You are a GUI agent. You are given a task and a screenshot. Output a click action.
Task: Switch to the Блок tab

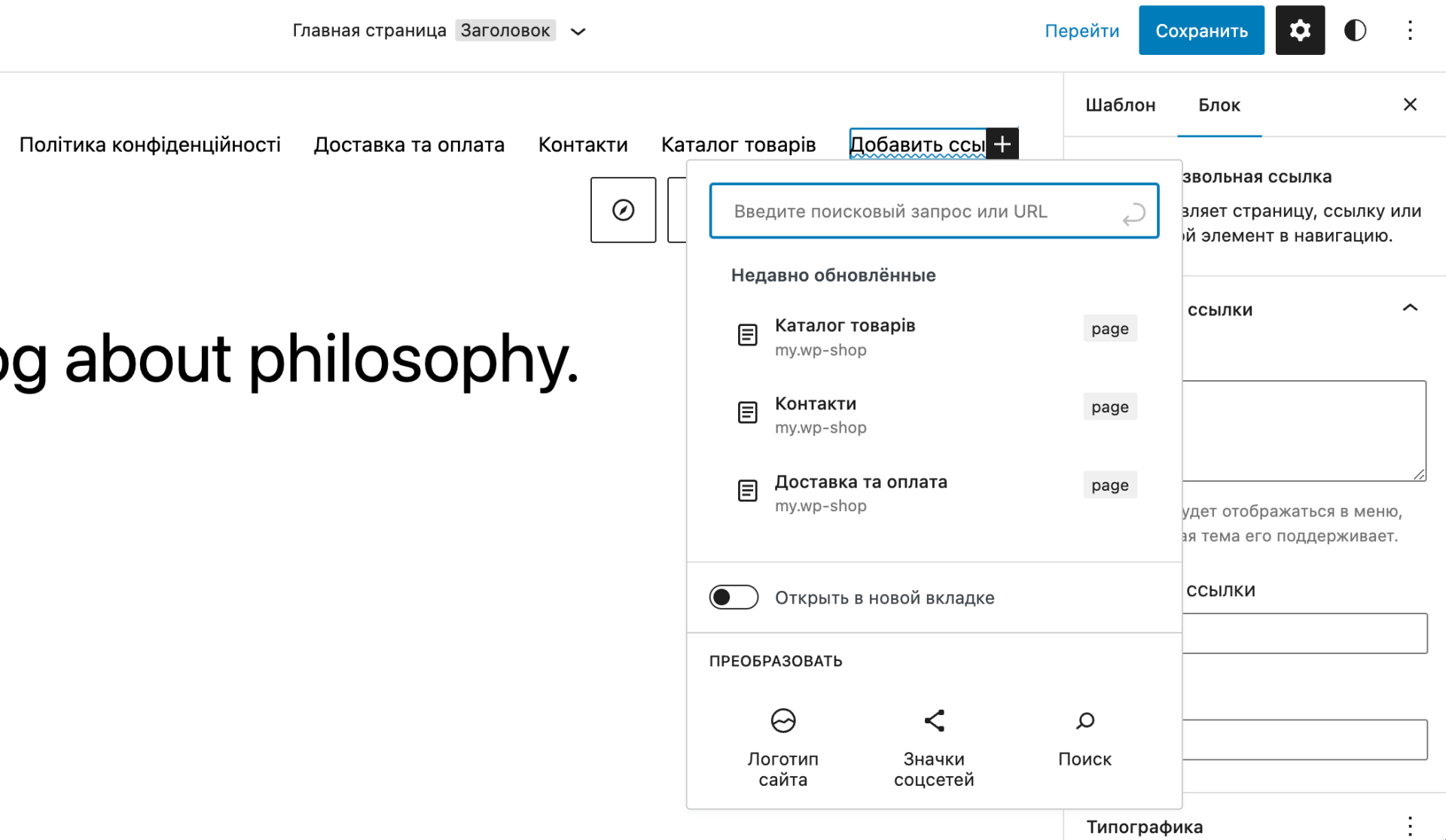pos(1219,105)
